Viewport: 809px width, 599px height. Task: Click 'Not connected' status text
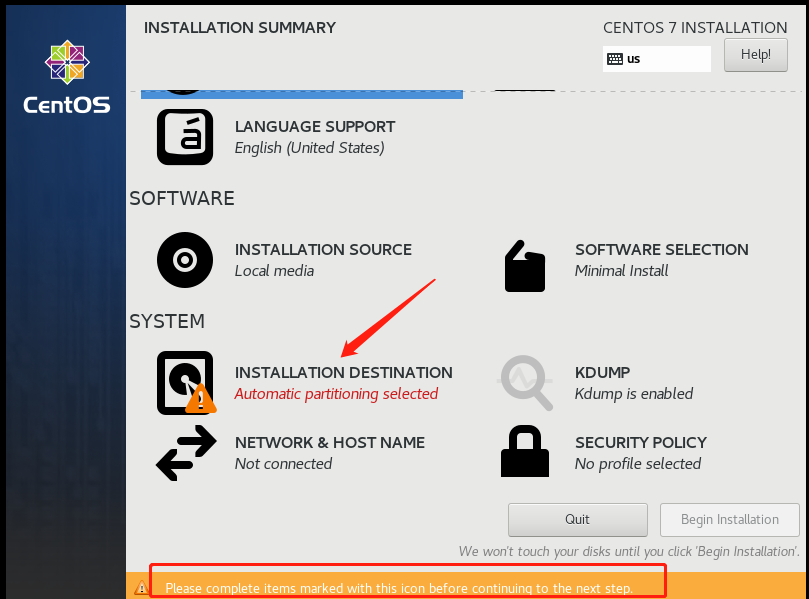[x=283, y=464]
